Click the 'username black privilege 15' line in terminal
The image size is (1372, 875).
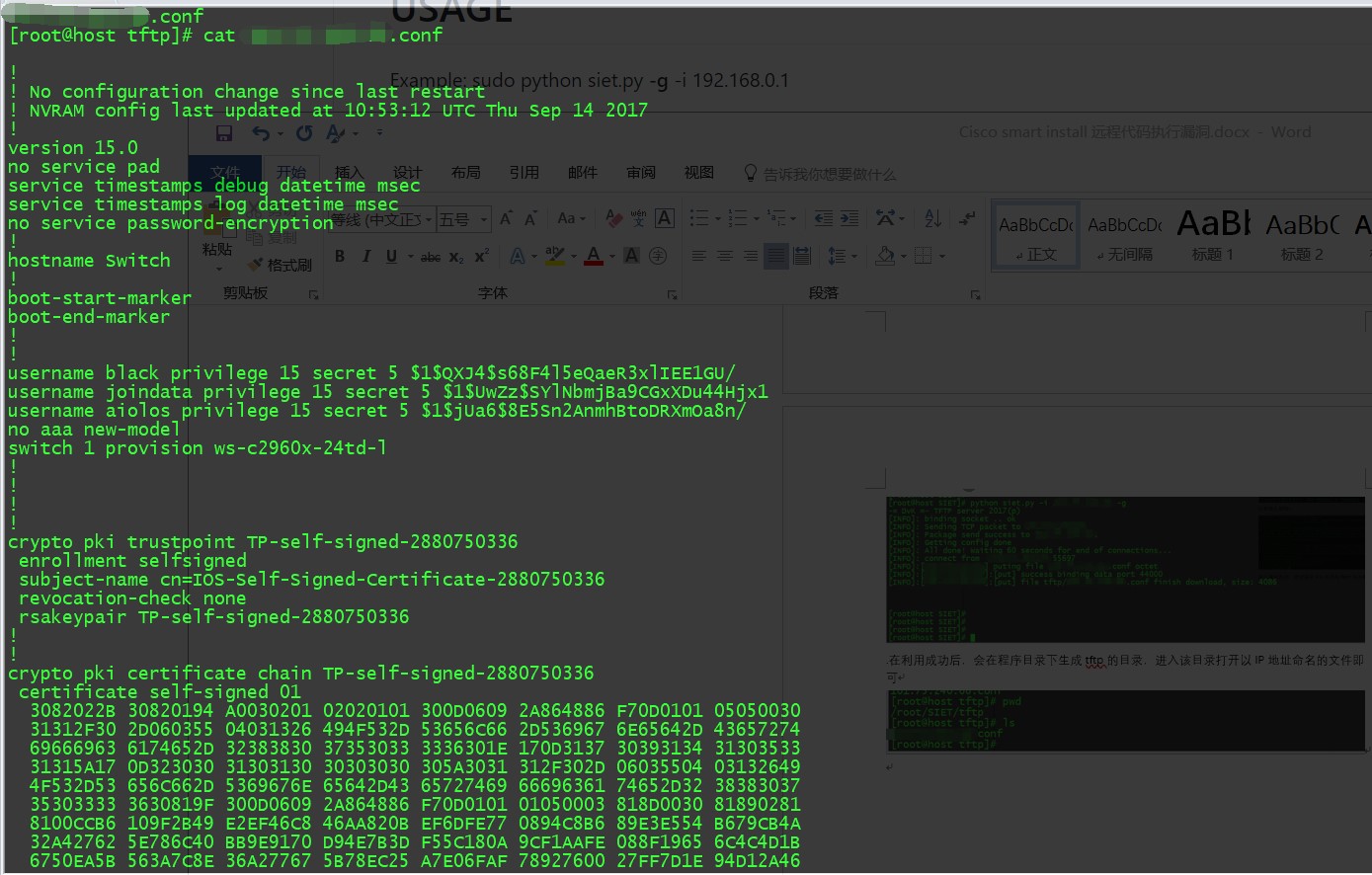pyautogui.click(x=371, y=373)
